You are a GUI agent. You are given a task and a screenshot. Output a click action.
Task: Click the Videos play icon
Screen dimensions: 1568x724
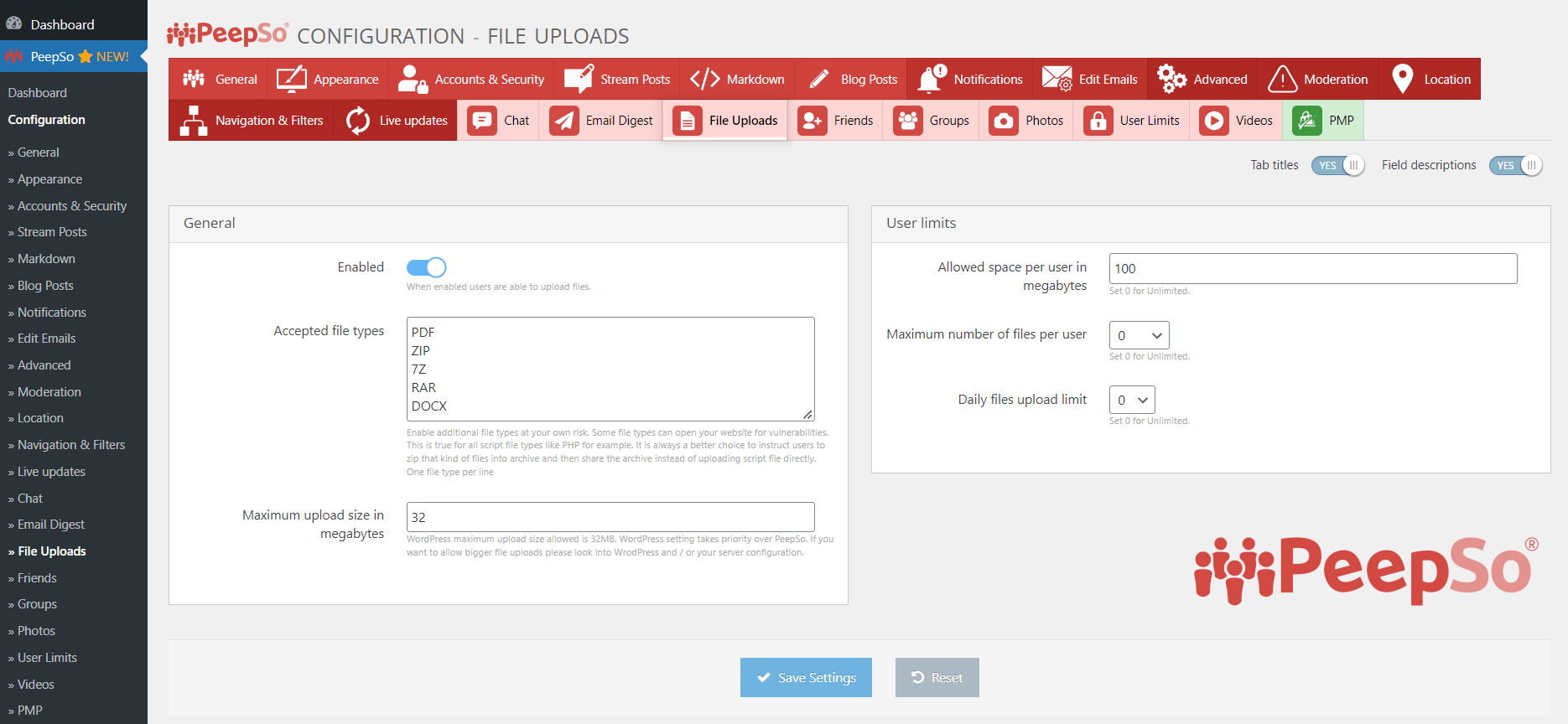(x=1214, y=121)
